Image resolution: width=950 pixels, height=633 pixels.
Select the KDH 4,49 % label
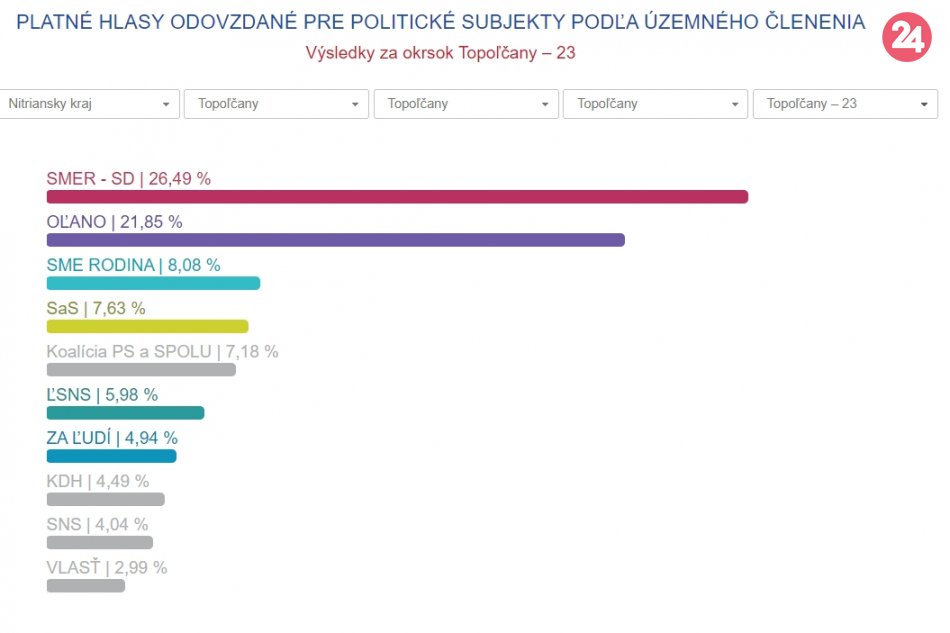pos(97,481)
